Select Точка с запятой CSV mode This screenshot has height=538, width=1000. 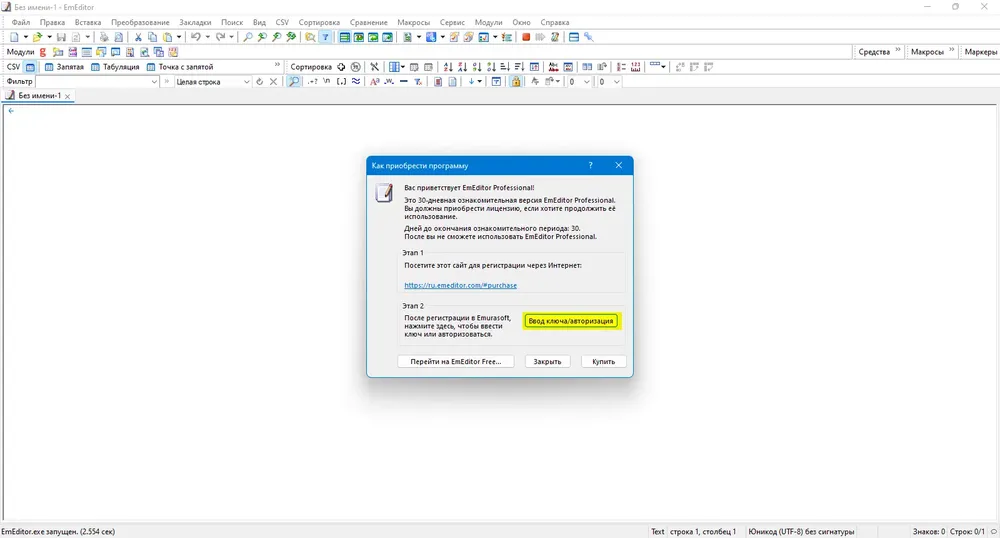click(180, 66)
